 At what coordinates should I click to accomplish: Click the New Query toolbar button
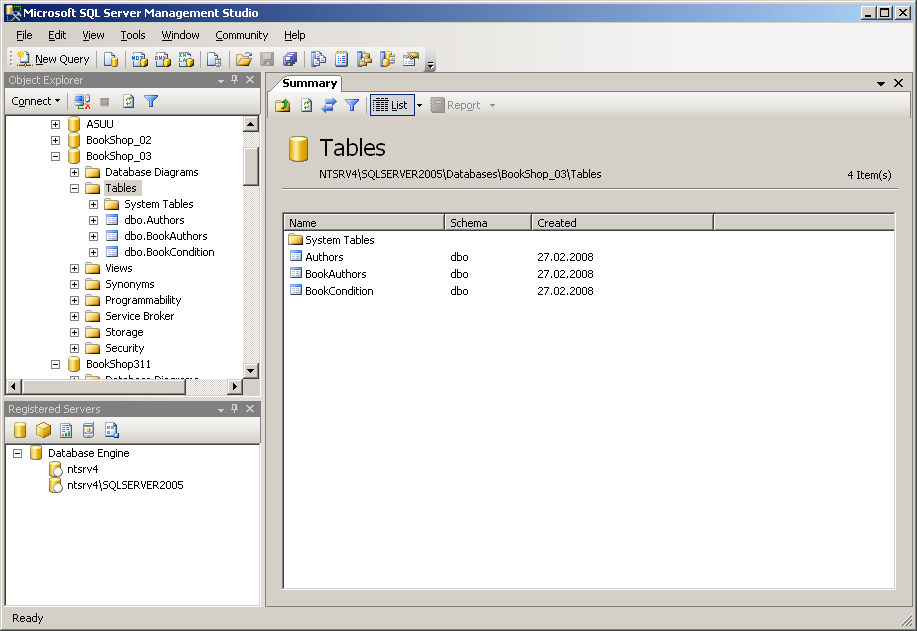coord(53,59)
